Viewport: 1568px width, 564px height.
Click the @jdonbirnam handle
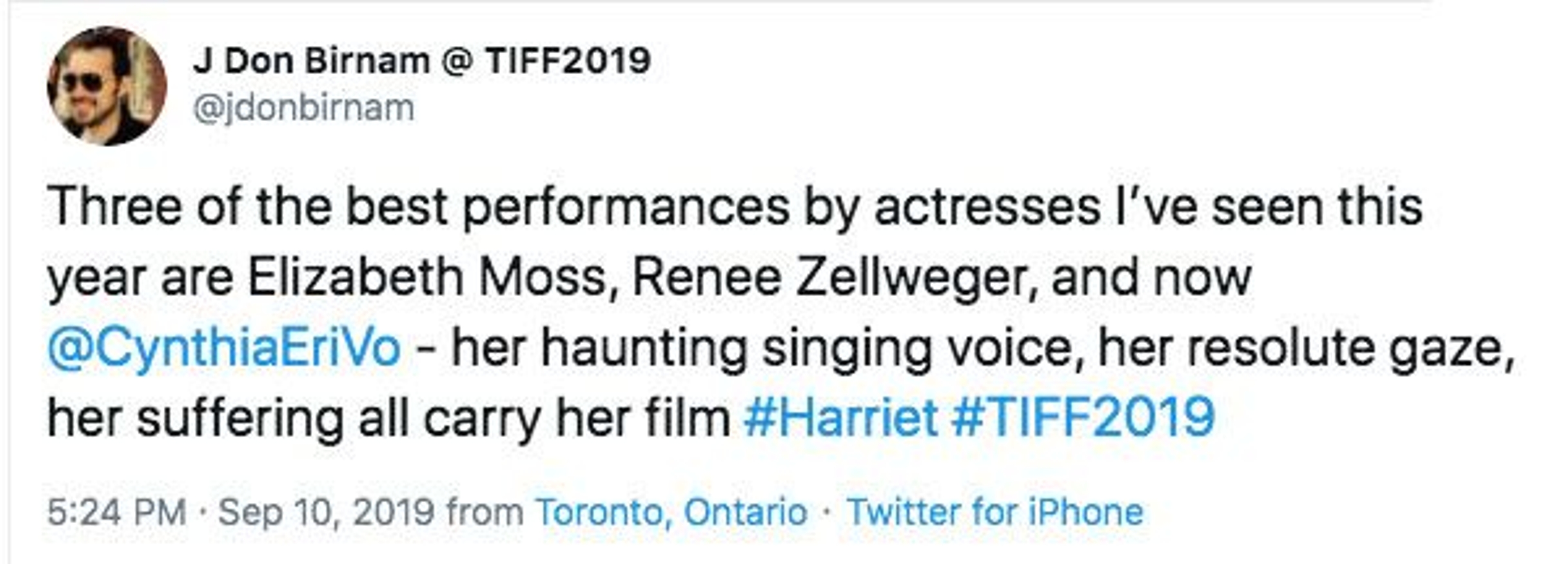tap(303, 108)
